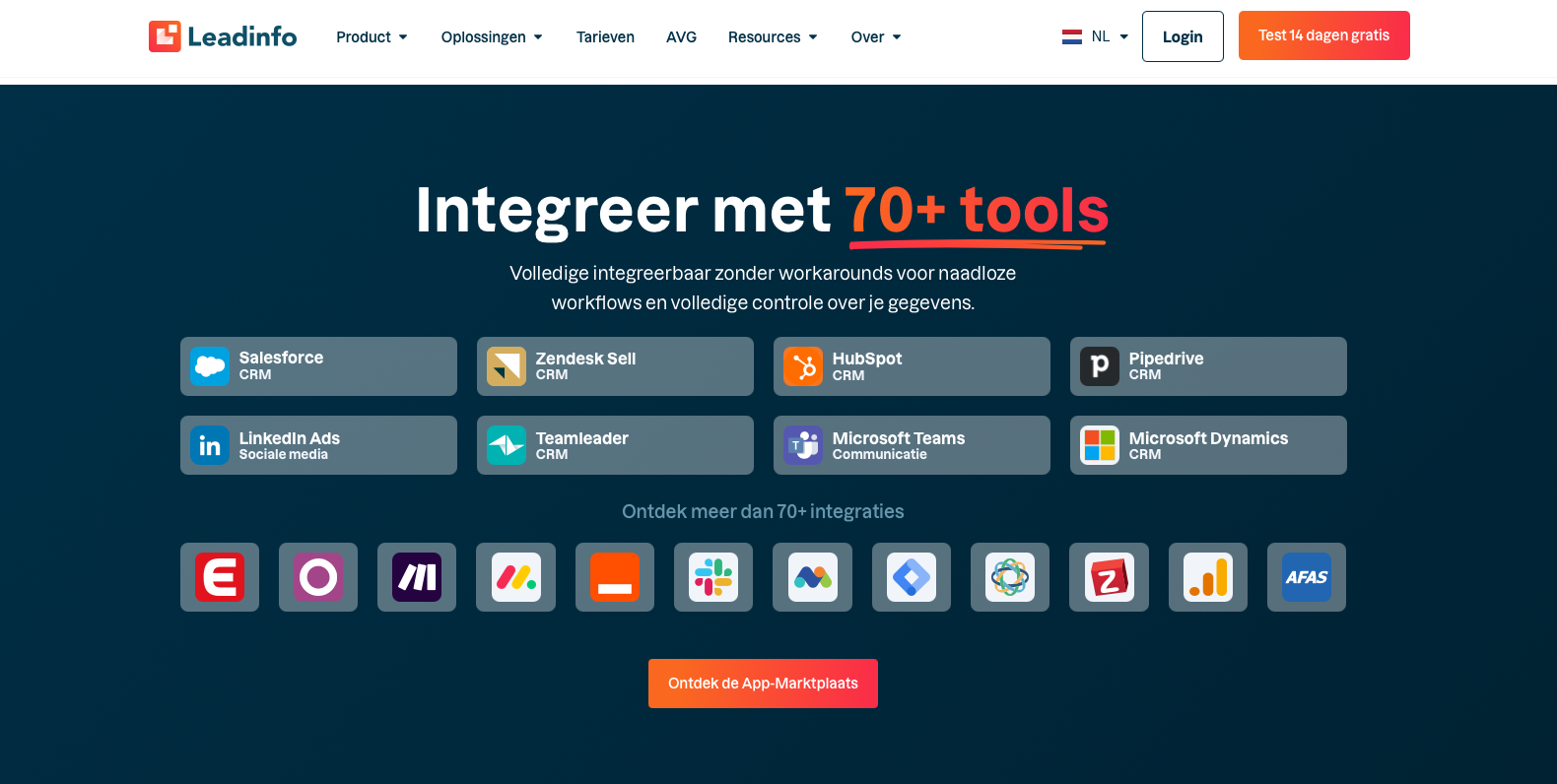Choose the Microsoft Dynamics CRM integration card
This screenshot has width=1557, height=784.
click(x=1208, y=445)
